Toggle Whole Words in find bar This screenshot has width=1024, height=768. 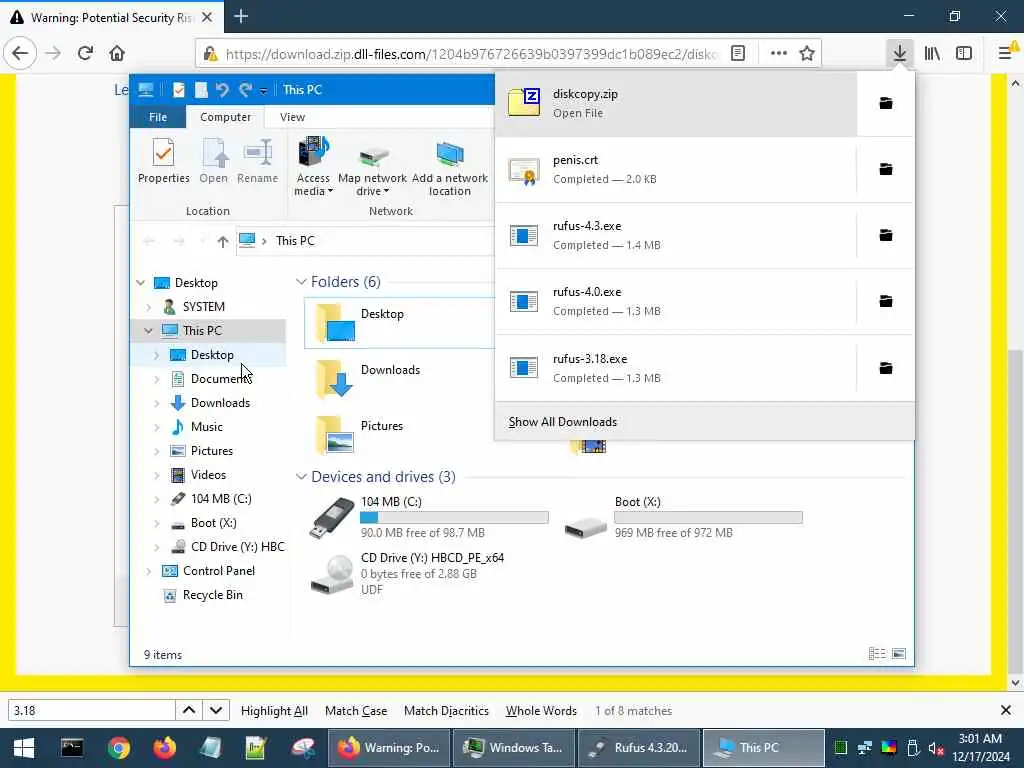click(x=541, y=711)
